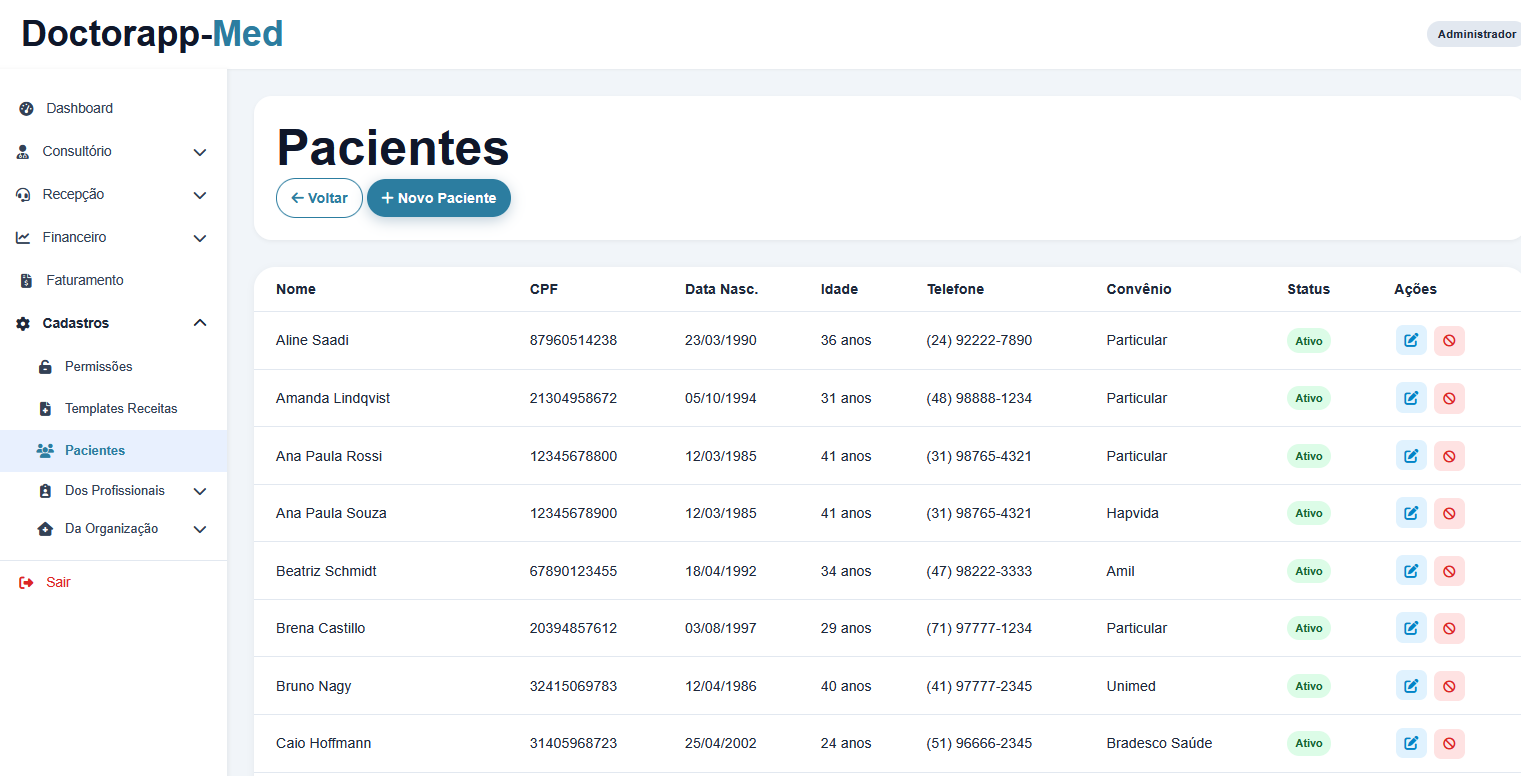Expand the Recepção section arrow

point(200,195)
